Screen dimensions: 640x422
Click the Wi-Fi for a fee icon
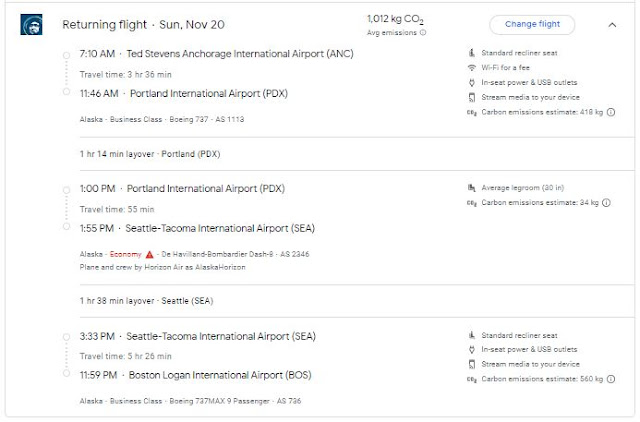click(471, 67)
